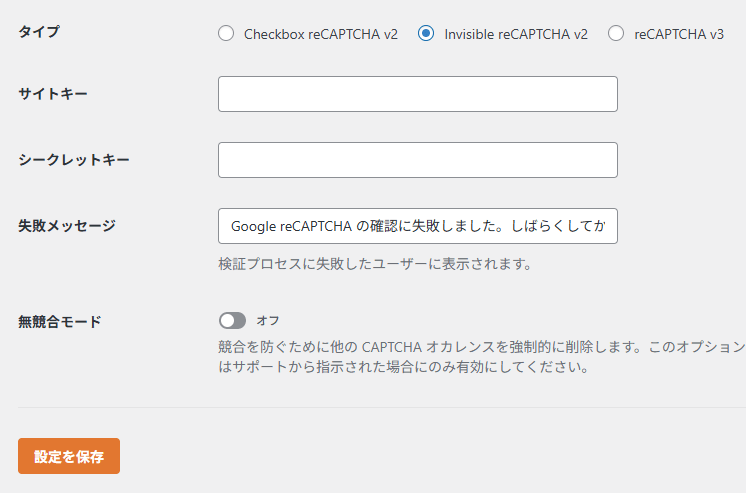746x493 pixels.
Task: Click the 'Invisible reCAPTCHA v2' label text
Action: [x=516, y=34]
